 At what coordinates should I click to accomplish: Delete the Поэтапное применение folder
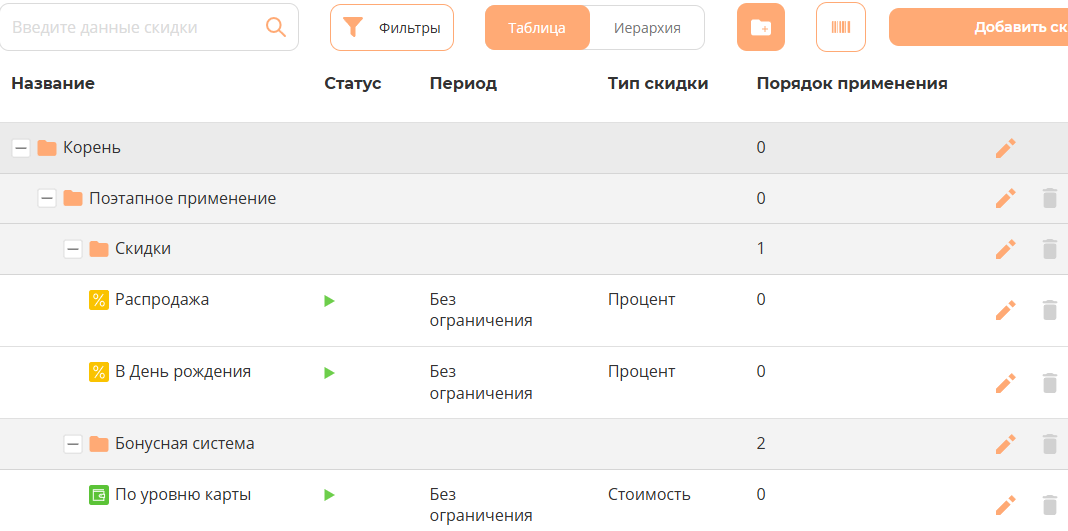(x=1049, y=198)
